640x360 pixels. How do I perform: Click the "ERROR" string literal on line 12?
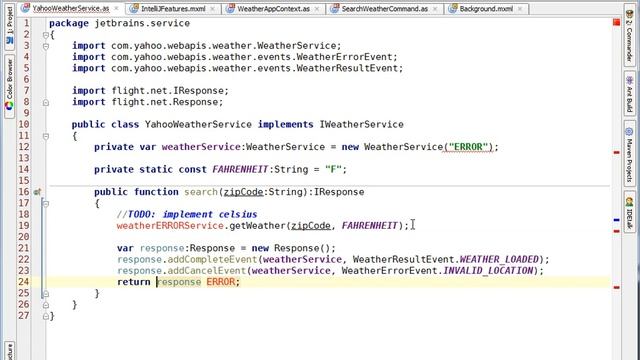[x=468, y=147]
